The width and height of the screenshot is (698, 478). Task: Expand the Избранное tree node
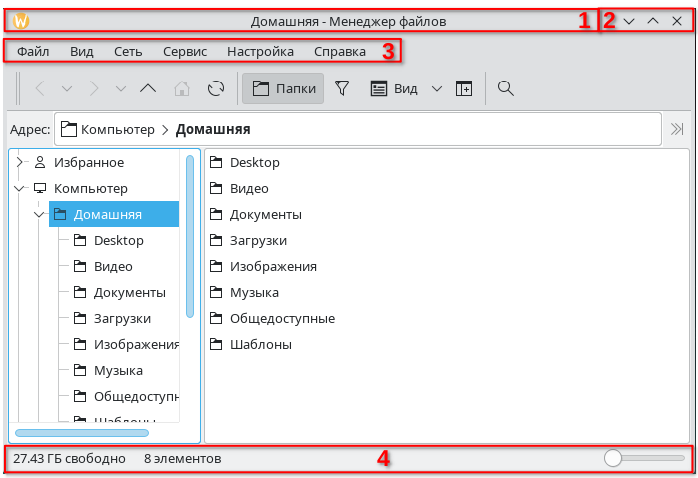(x=20, y=163)
